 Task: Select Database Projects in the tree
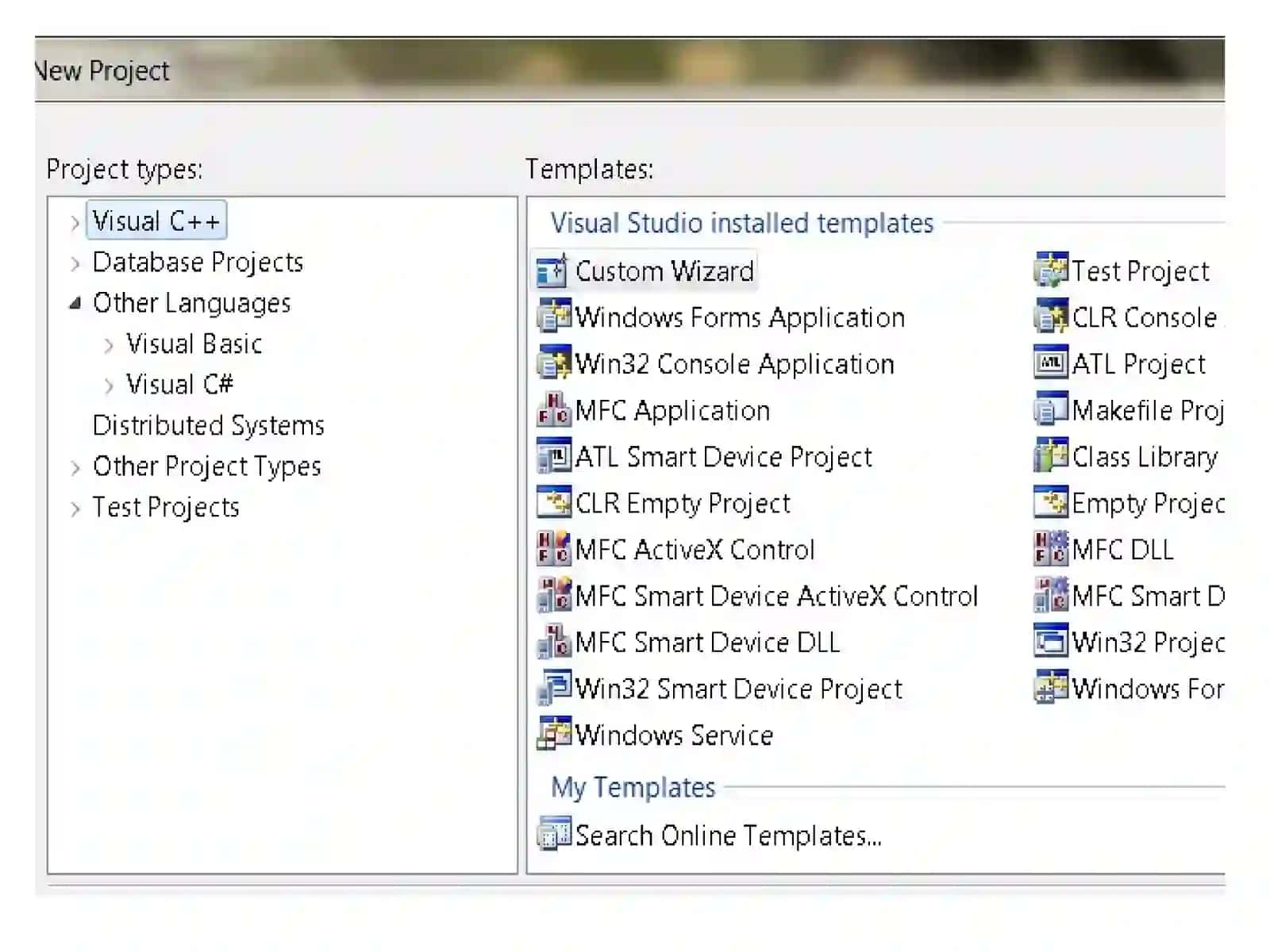(198, 262)
